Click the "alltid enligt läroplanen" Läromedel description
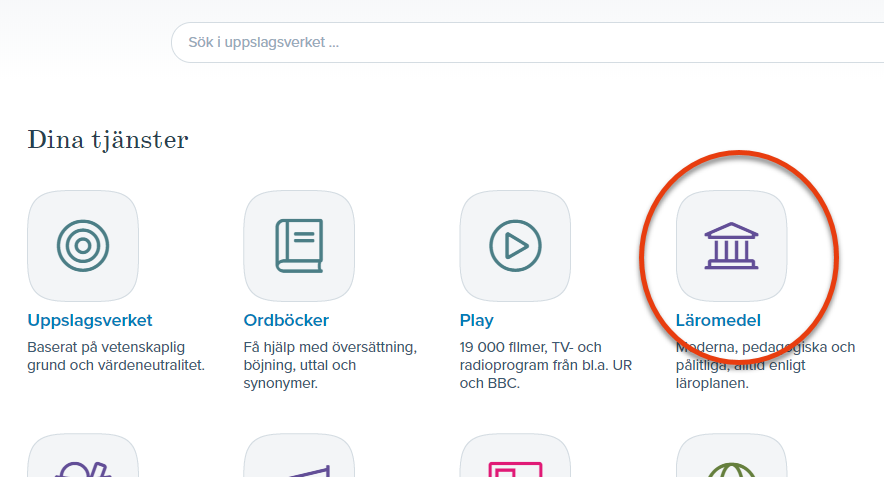The image size is (884, 477). [766, 365]
